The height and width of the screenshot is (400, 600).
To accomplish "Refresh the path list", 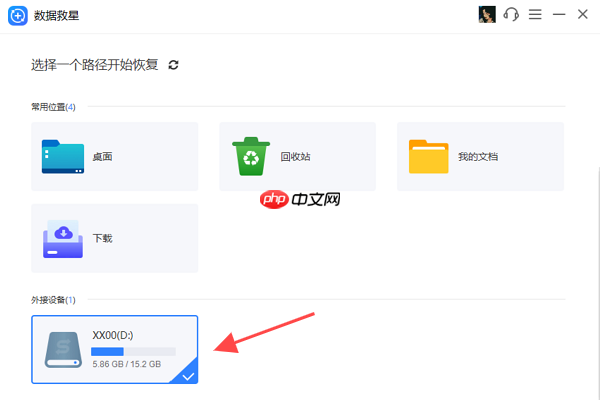I will click(173, 65).
